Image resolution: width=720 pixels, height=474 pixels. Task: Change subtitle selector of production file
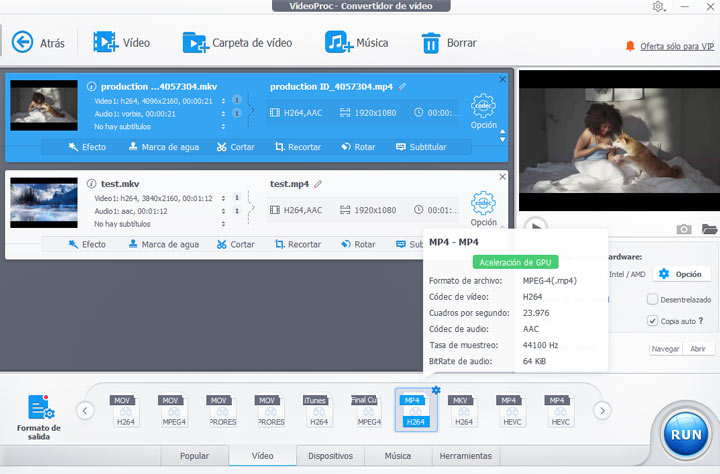pyautogui.click(x=224, y=126)
